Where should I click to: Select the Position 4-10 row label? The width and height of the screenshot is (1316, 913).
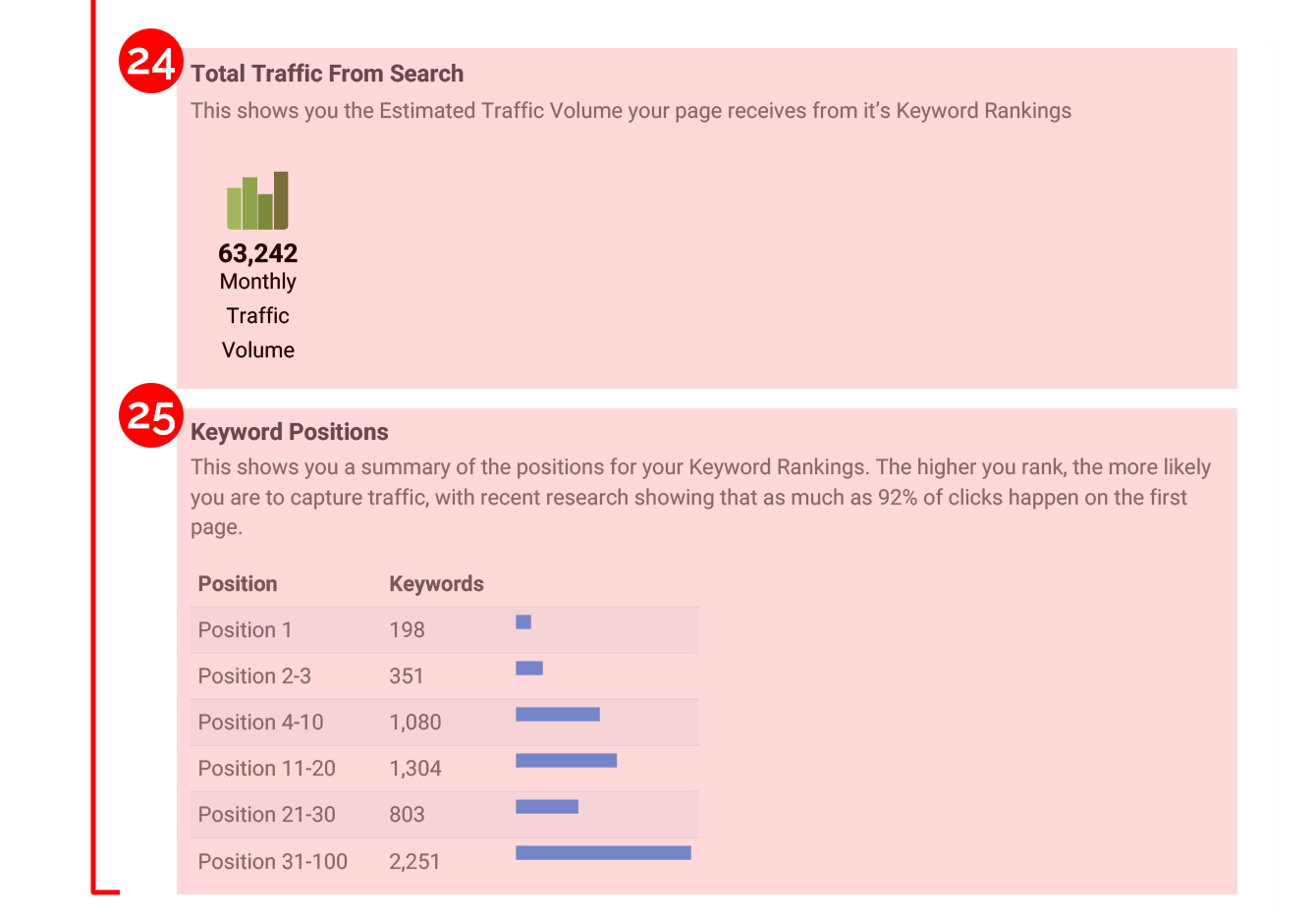click(x=260, y=723)
